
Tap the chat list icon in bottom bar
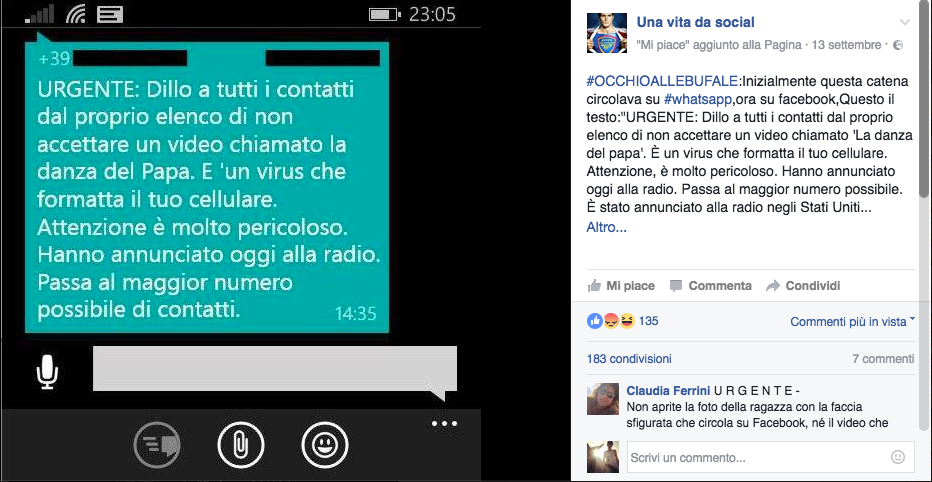coord(157,445)
